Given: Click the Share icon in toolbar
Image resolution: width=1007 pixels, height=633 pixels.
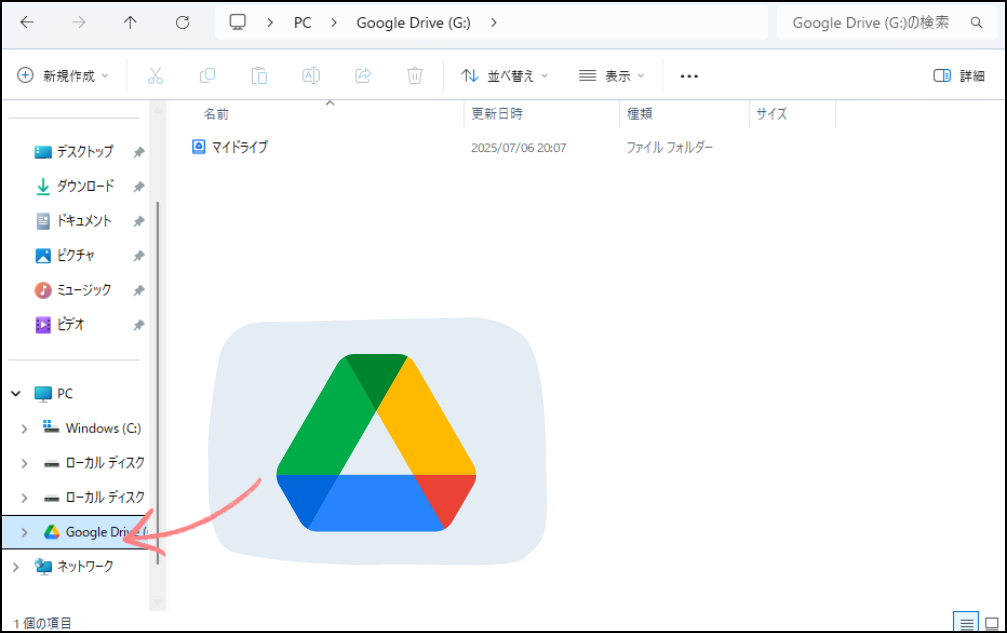Looking at the screenshot, I should pyautogui.click(x=363, y=76).
